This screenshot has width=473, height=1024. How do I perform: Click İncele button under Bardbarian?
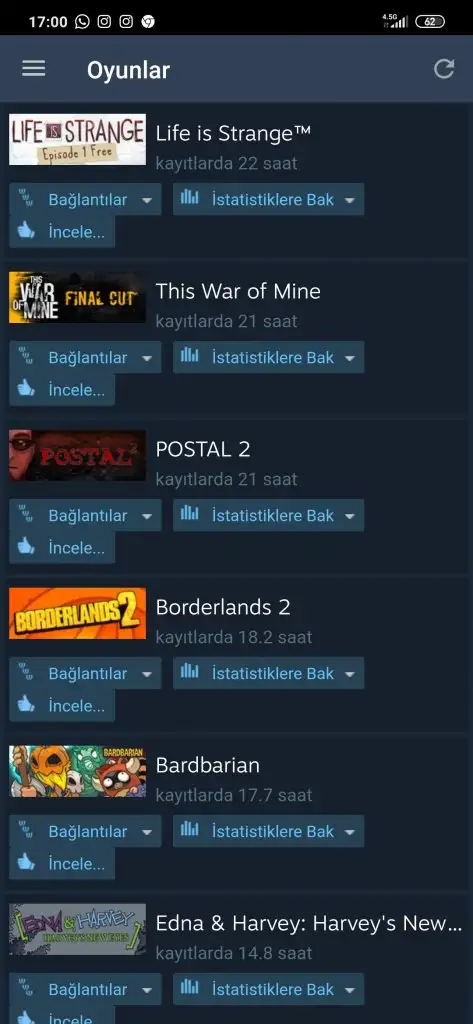click(62, 864)
